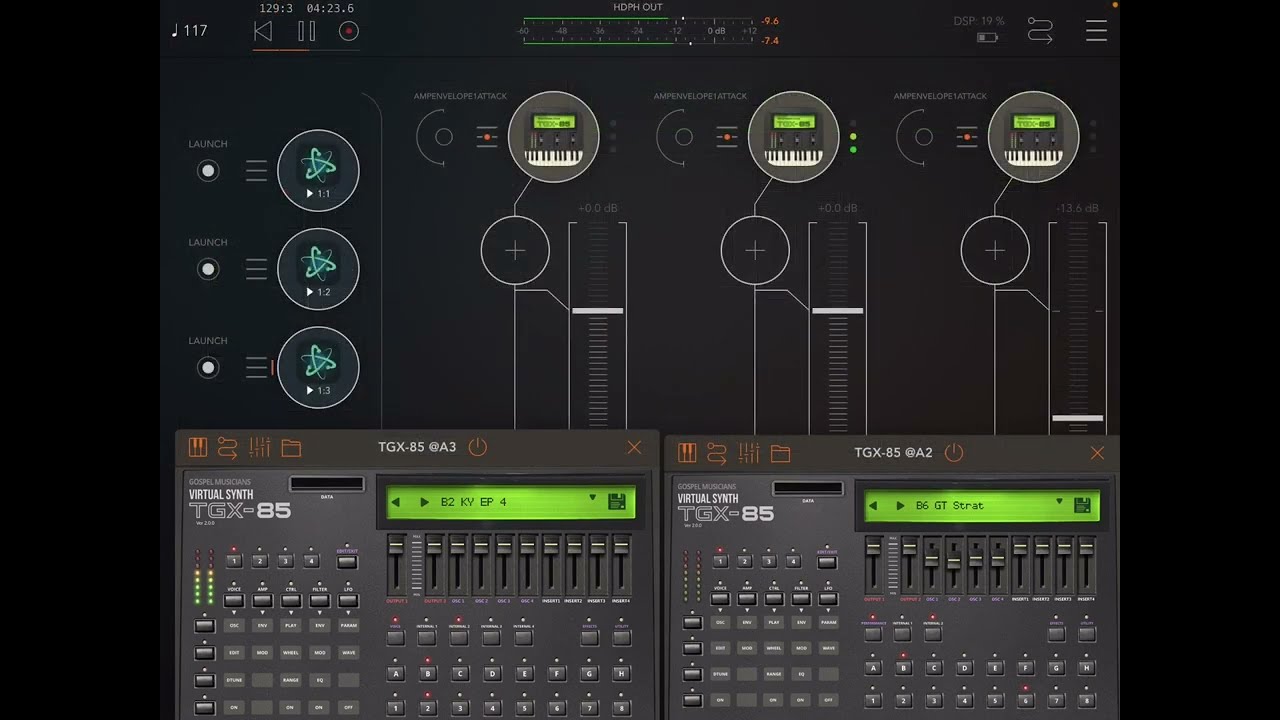Select the VOICE button in TGX-85 @A3
The width and height of the screenshot is (1280, 720).
[x=234, y=600]
